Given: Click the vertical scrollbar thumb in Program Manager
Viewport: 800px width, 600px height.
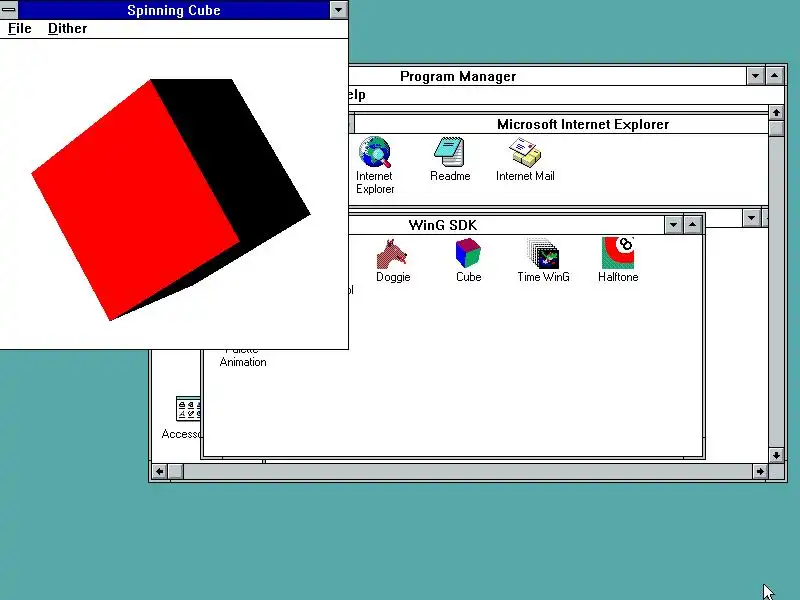Looking at the screenshot, I should pyautogui.click(x=776, y=128).
